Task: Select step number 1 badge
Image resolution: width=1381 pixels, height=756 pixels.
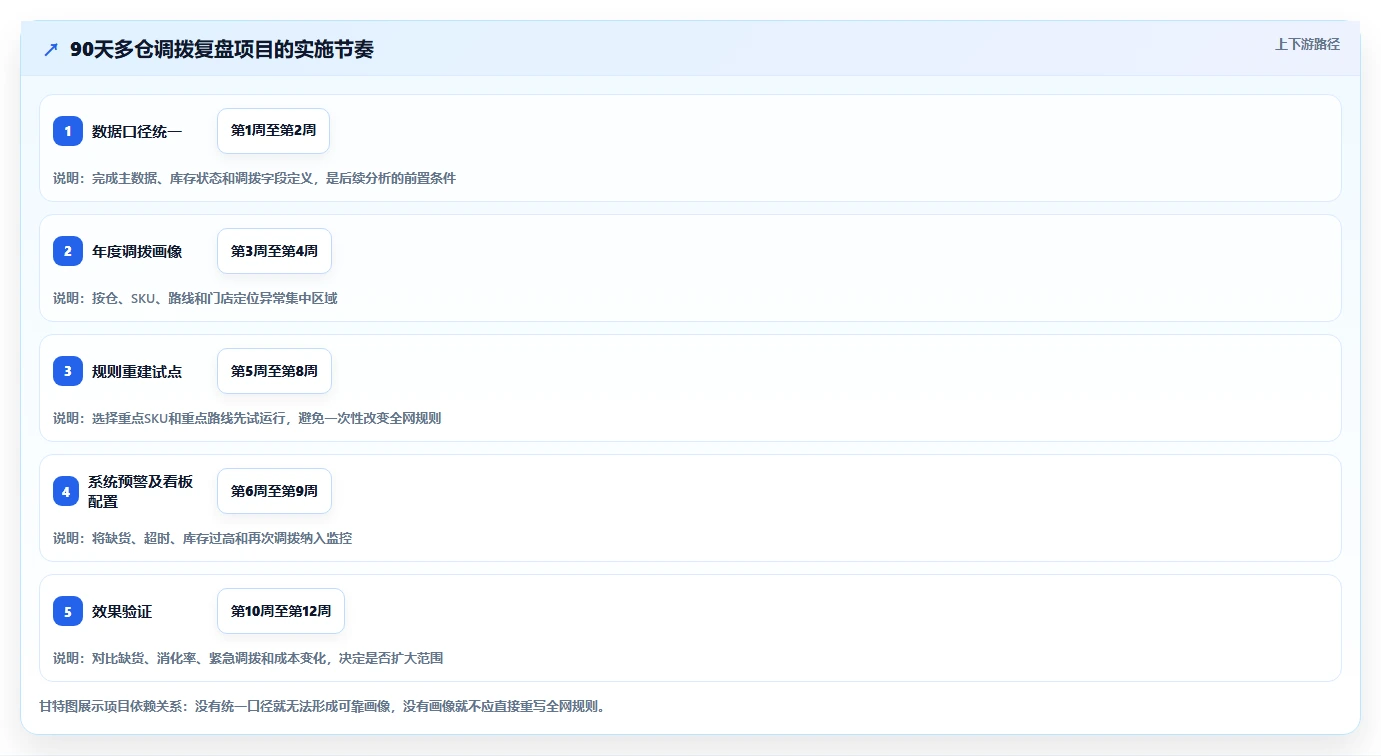Action: (x=68, y=131)
